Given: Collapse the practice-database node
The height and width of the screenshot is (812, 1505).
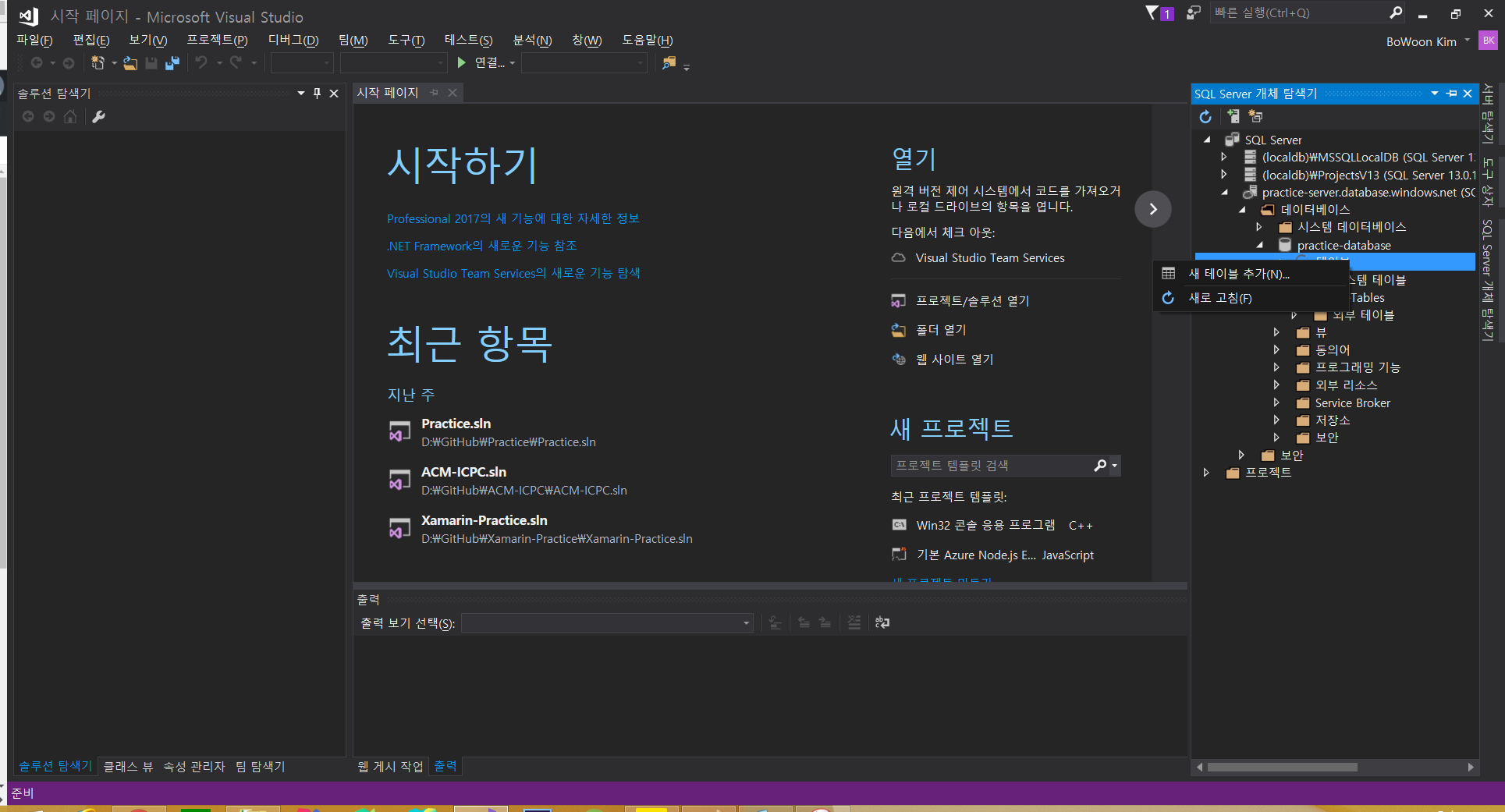Looking at the screenshot, I should (1260, 245).
